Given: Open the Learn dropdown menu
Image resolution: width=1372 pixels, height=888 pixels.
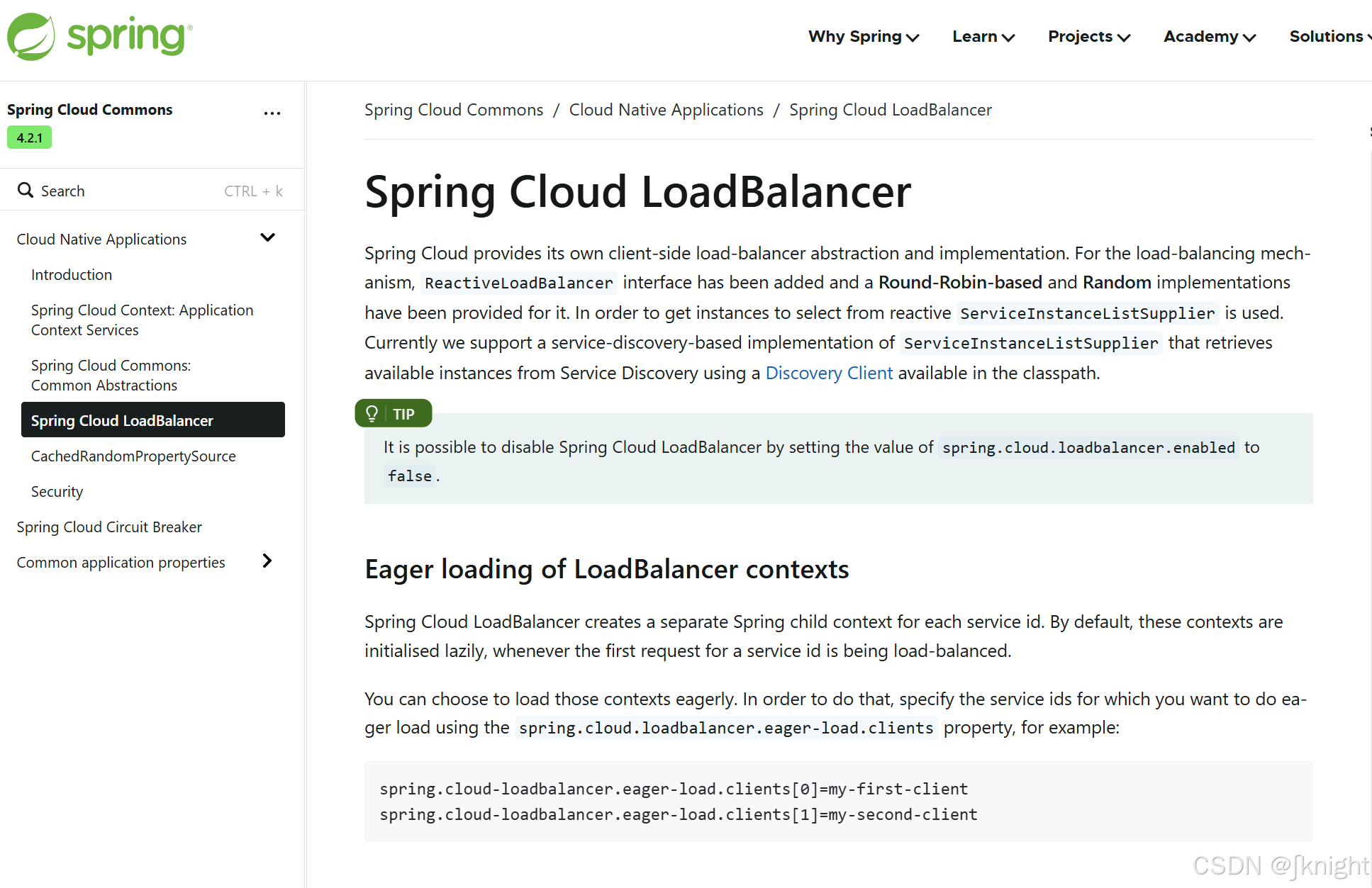Looking at the screenshot, I should coord(983,37).
